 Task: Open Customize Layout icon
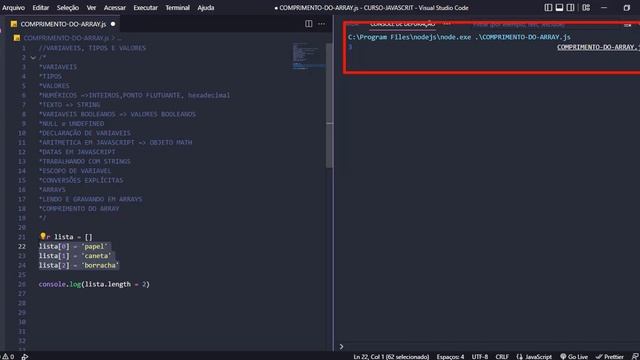(586, 7)
